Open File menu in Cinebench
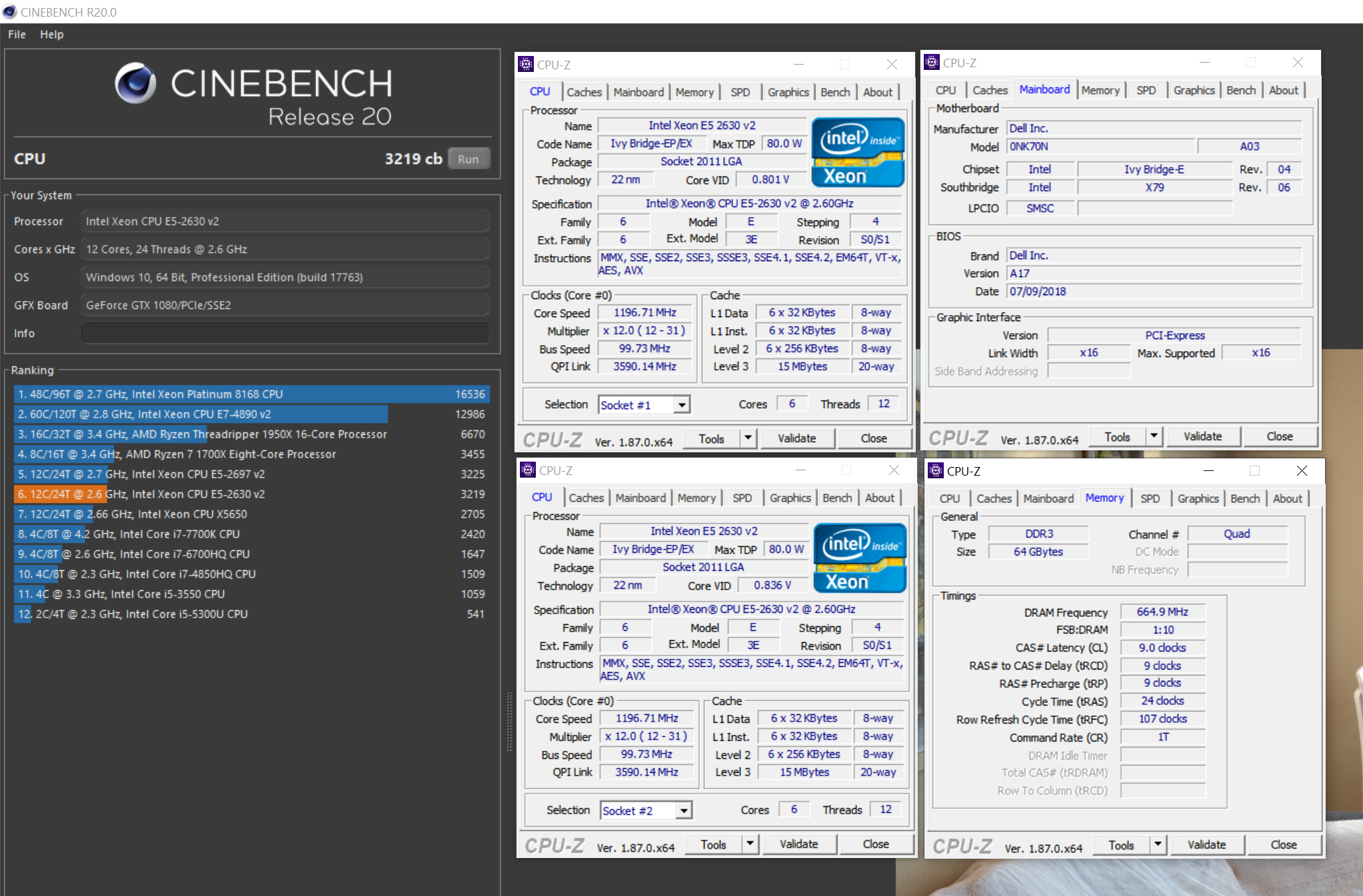Image resolution: width=1363 pixels, height=896 pixels. (x=17, y=33)
